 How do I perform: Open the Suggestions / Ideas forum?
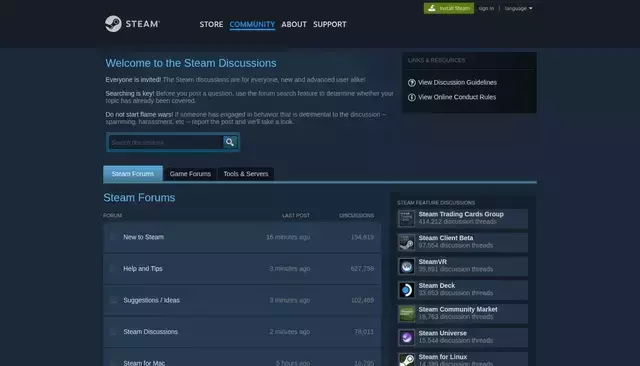click(151, 300)
